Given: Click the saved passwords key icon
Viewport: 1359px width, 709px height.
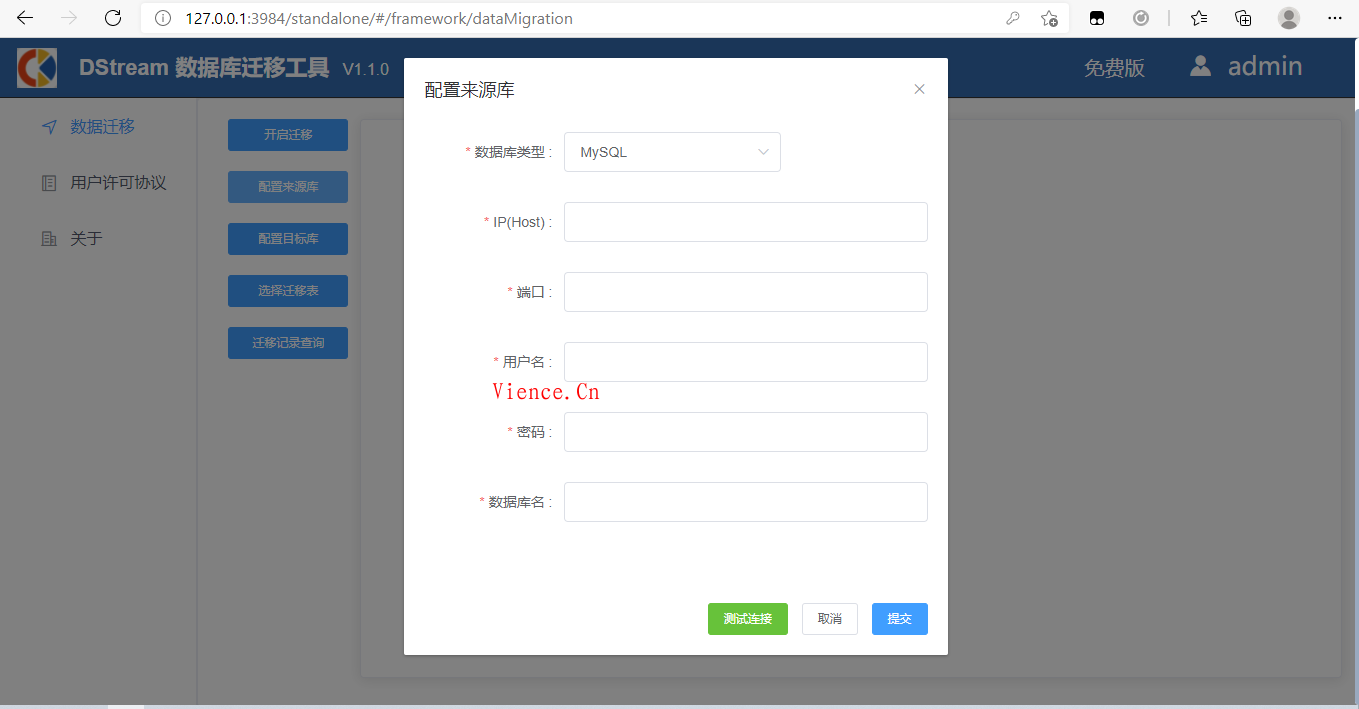Looking at the screenshot, I should (1013, 18).
